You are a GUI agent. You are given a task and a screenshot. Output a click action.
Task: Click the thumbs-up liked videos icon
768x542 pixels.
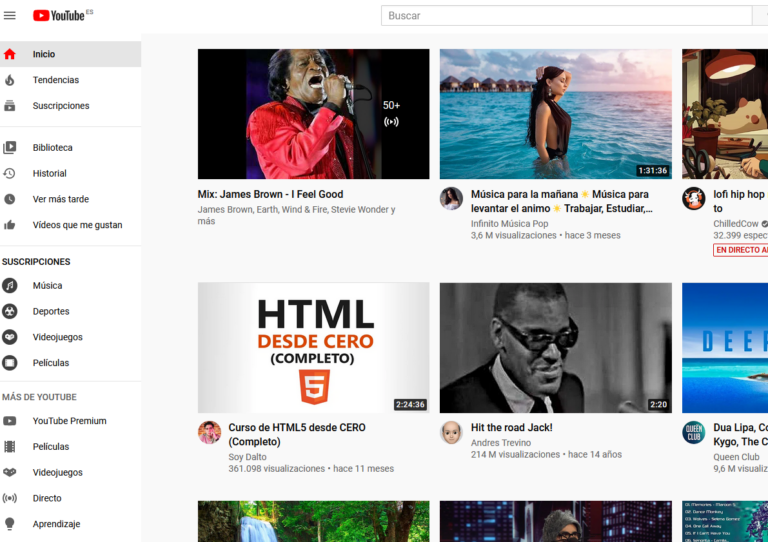point(10,225)
